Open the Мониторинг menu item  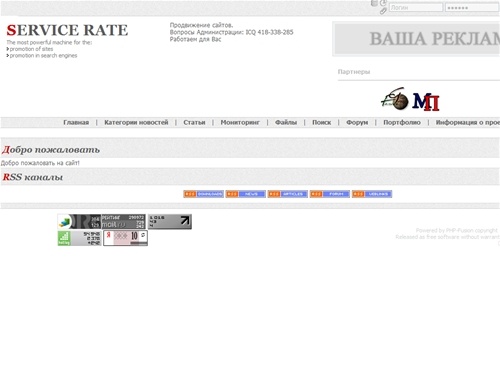click(x=240, y=122)
